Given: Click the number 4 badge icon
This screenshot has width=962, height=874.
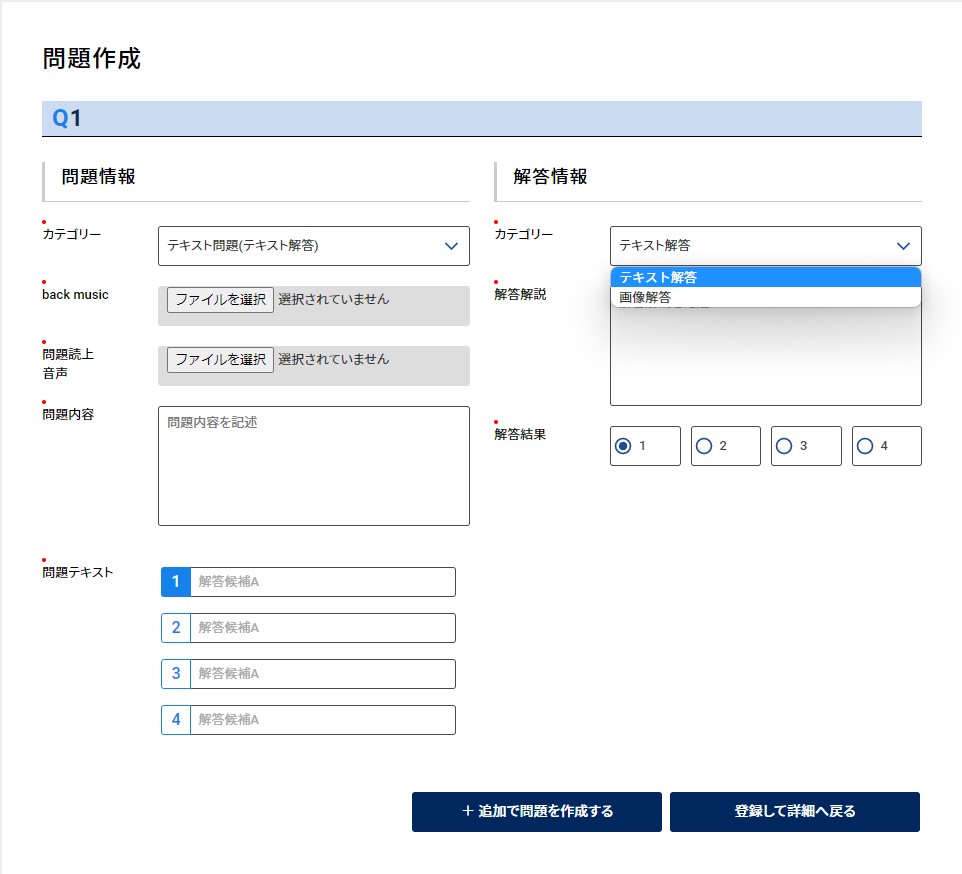Looking at the screenshot, I should coord(176,720).
